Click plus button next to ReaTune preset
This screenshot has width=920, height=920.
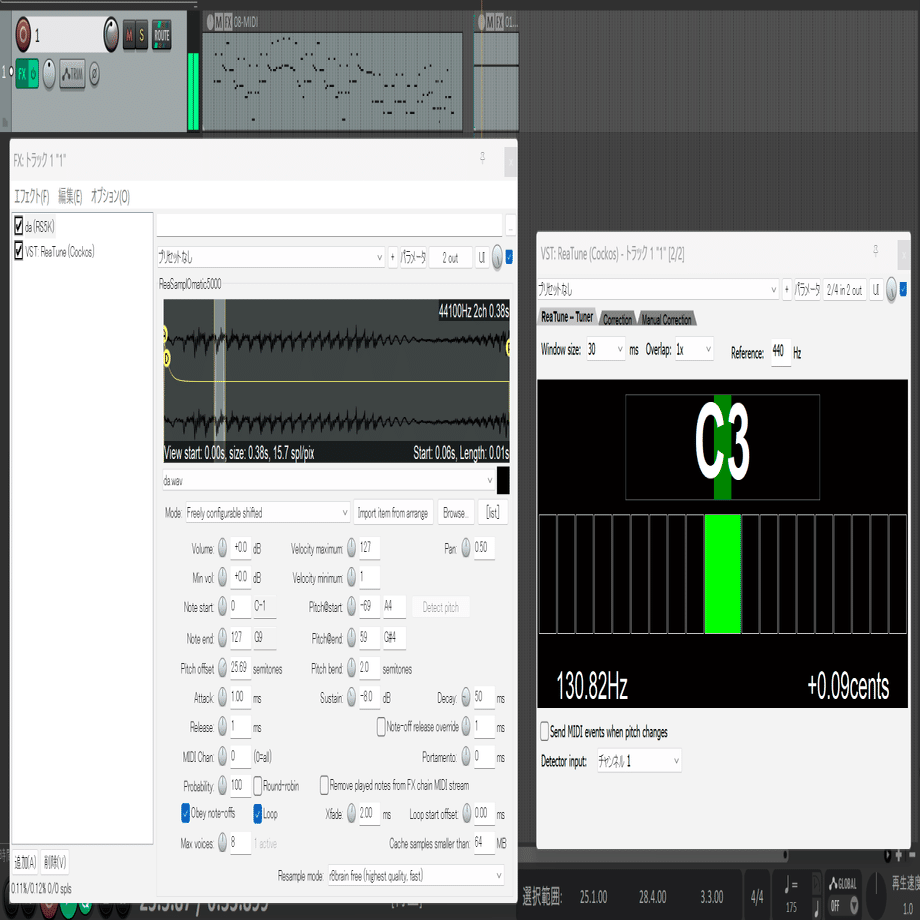point(787,289)
